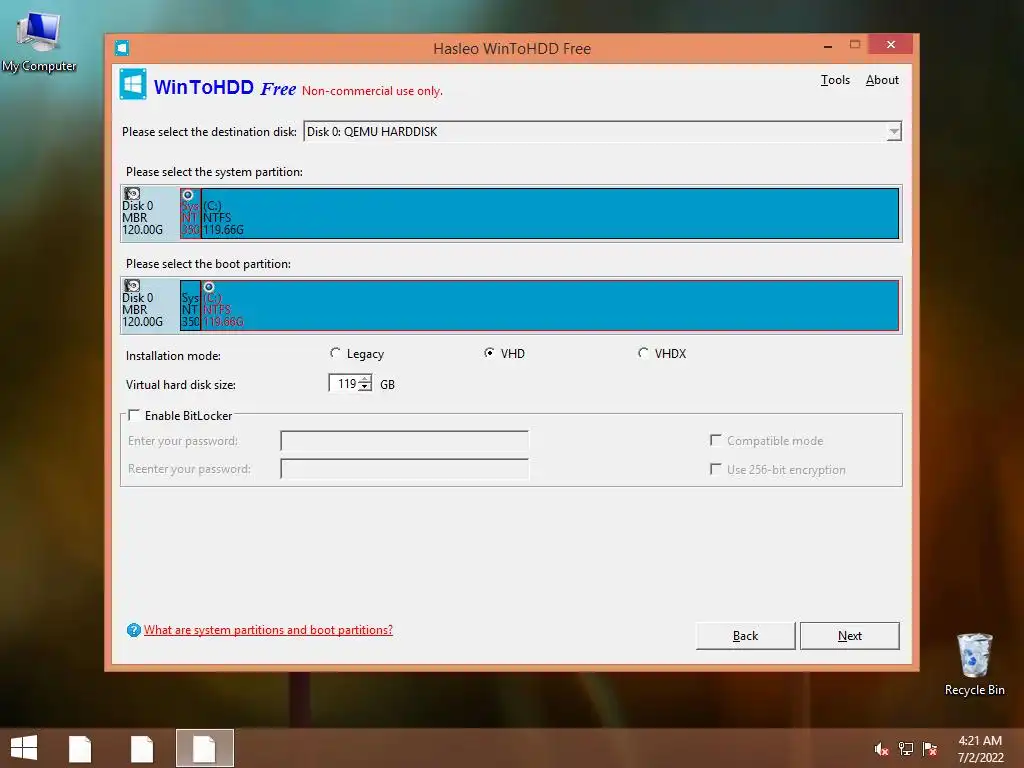Click the Disk 0 icon in system partition row
Image resolution: width=1024 pixels, height=768 pixels.
133,194
